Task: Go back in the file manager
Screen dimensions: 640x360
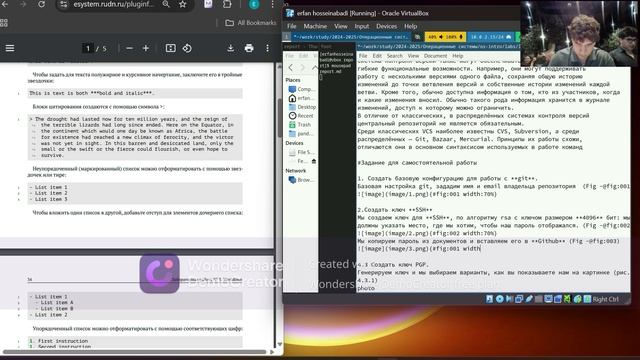Action: (x=291, y=67)
